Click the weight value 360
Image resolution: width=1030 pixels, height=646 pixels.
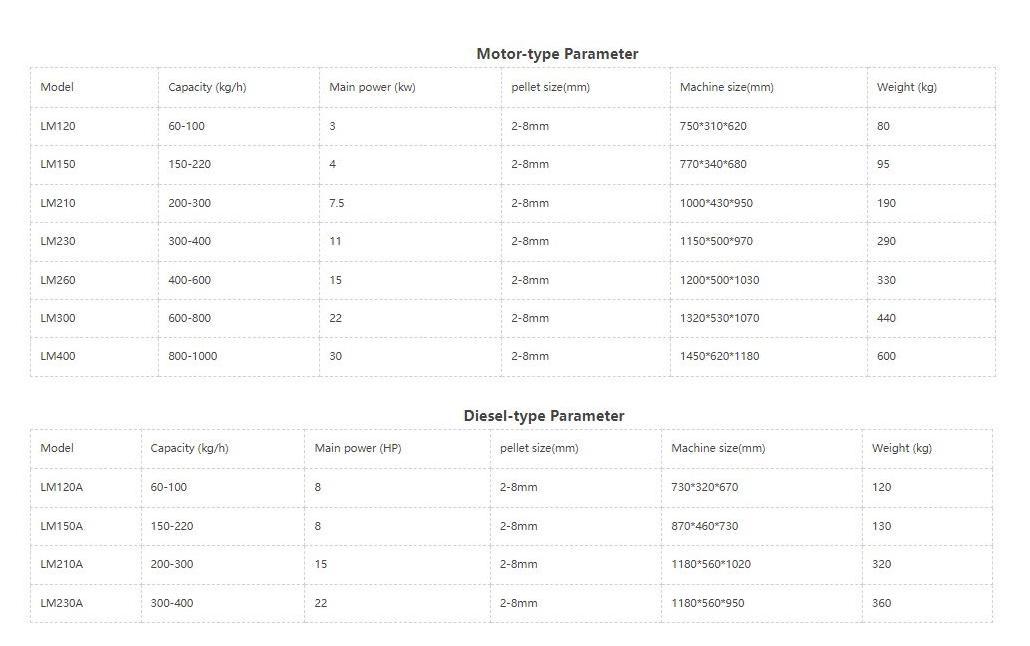click(x=881, y=603)
